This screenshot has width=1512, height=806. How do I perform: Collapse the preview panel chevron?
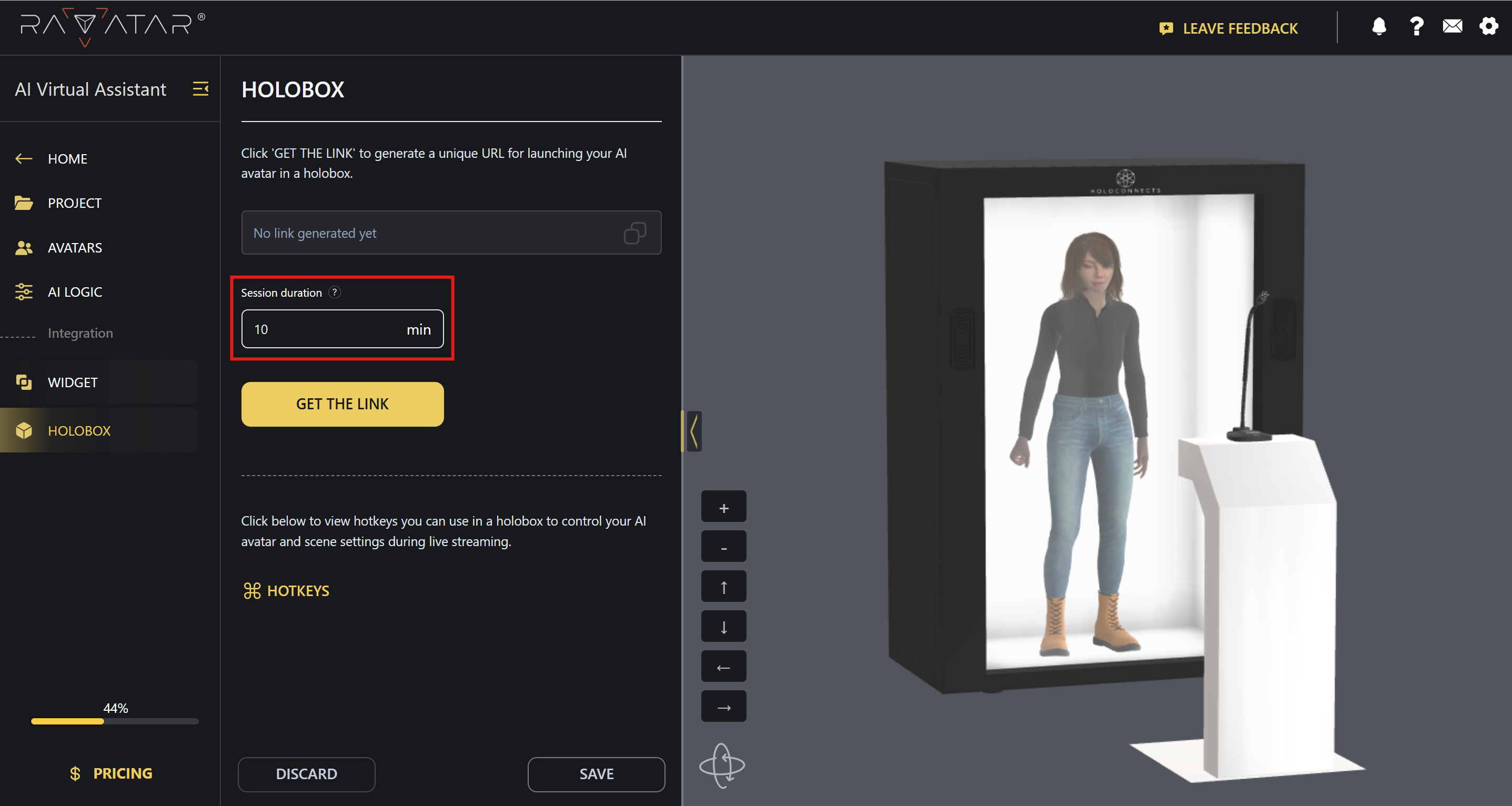[694, 431]
